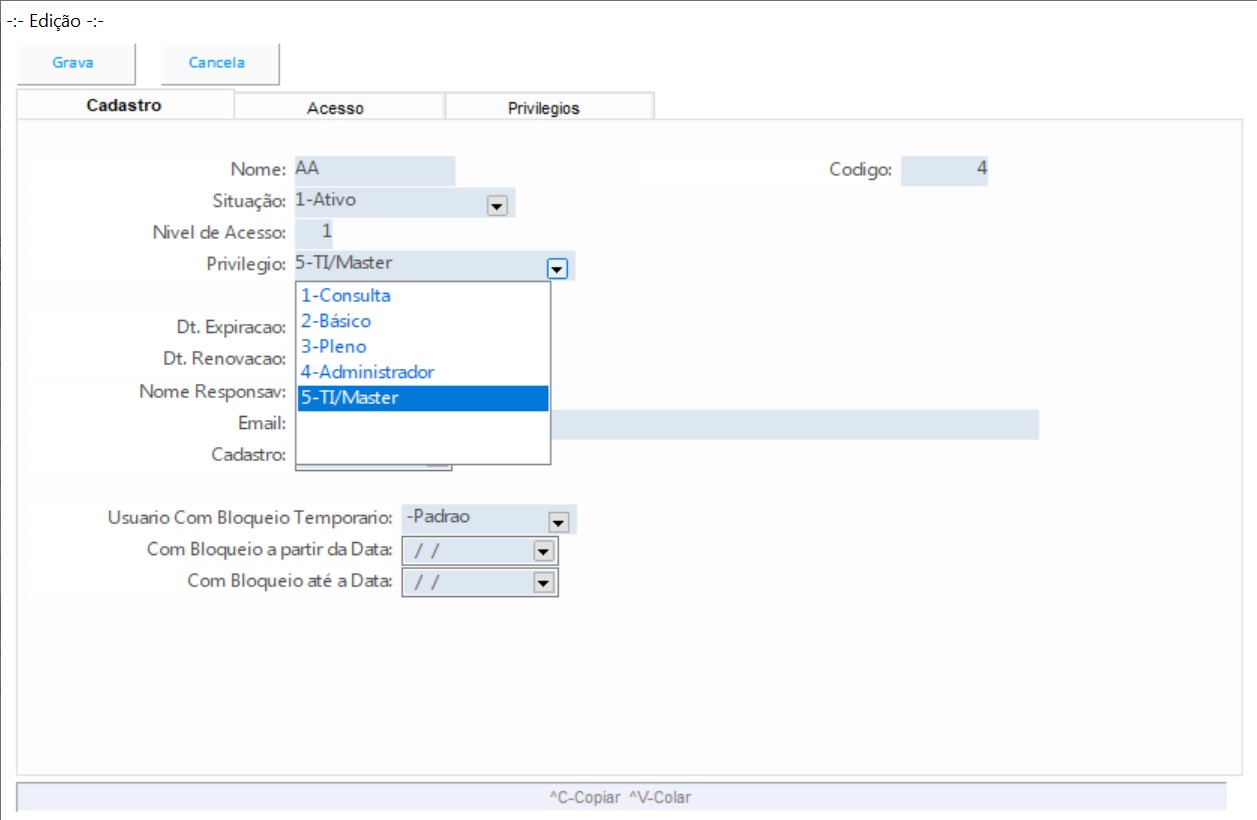
Task: Click the Nome input field
Action: click(374, 170)
